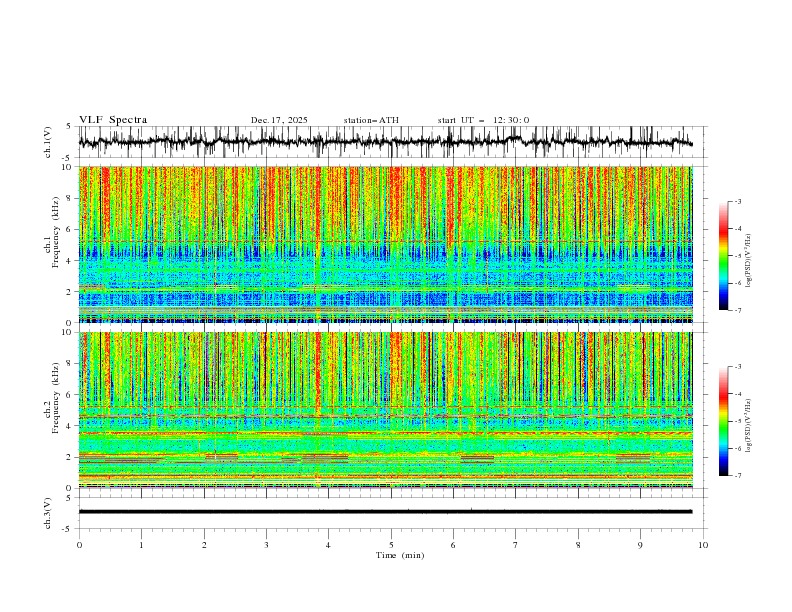Click the date 'Dec. 17, 2025'
792x612 pixels.
(279, 120)
